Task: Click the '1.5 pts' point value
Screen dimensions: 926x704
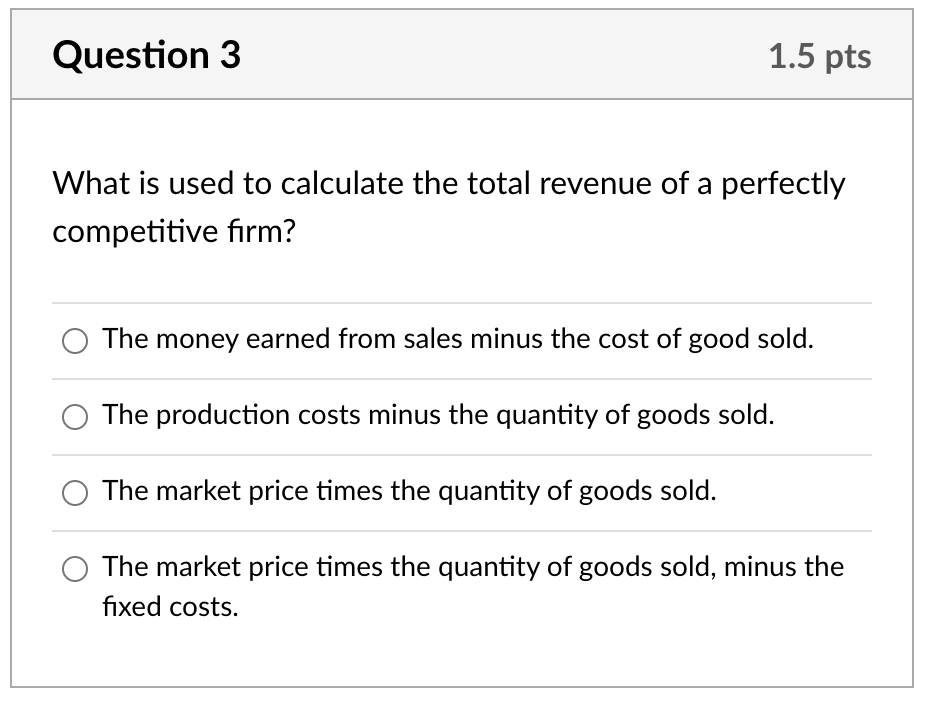Action: (820, 57)
